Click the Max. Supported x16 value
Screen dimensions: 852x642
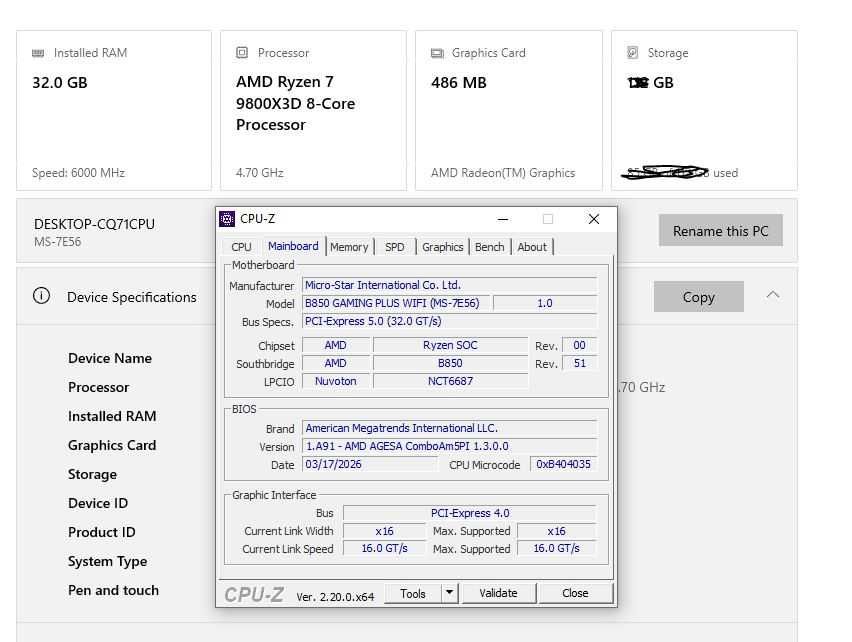556,531
